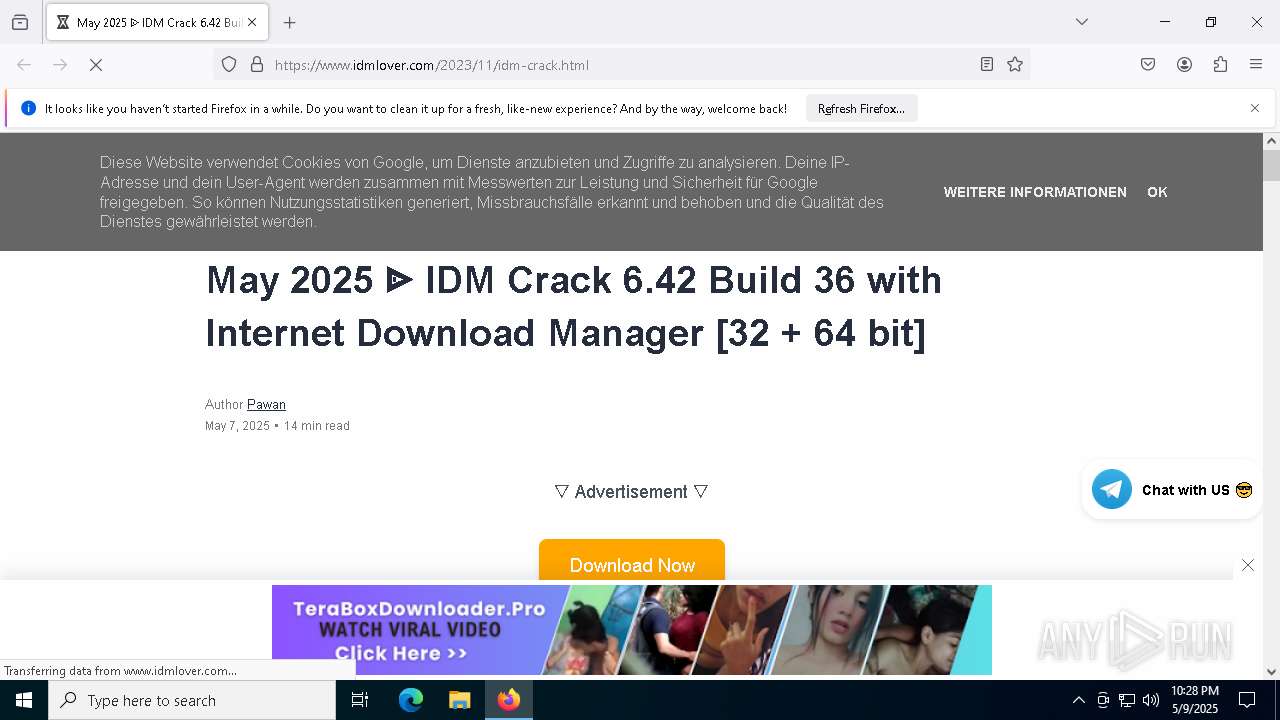Open Save to Pocket icon
This screenshot has width=1280, height=720.
point(1148,65)
